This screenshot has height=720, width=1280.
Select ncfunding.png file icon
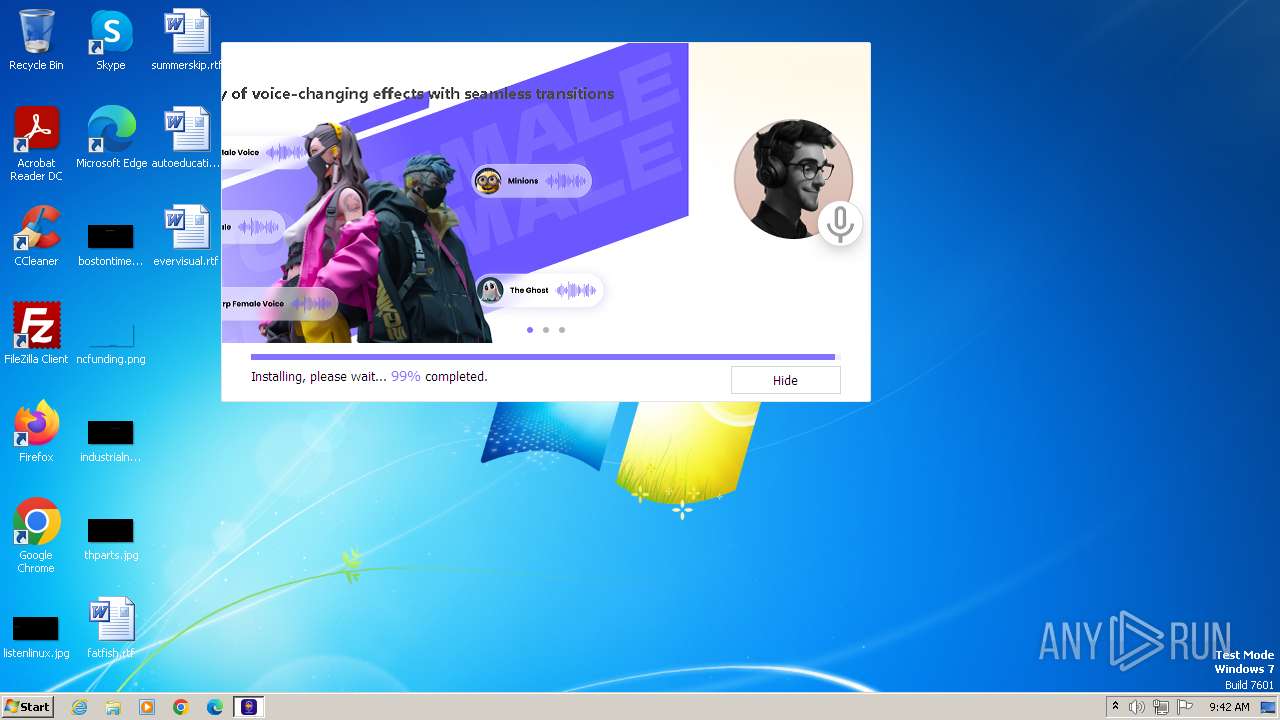click(110, 343)
